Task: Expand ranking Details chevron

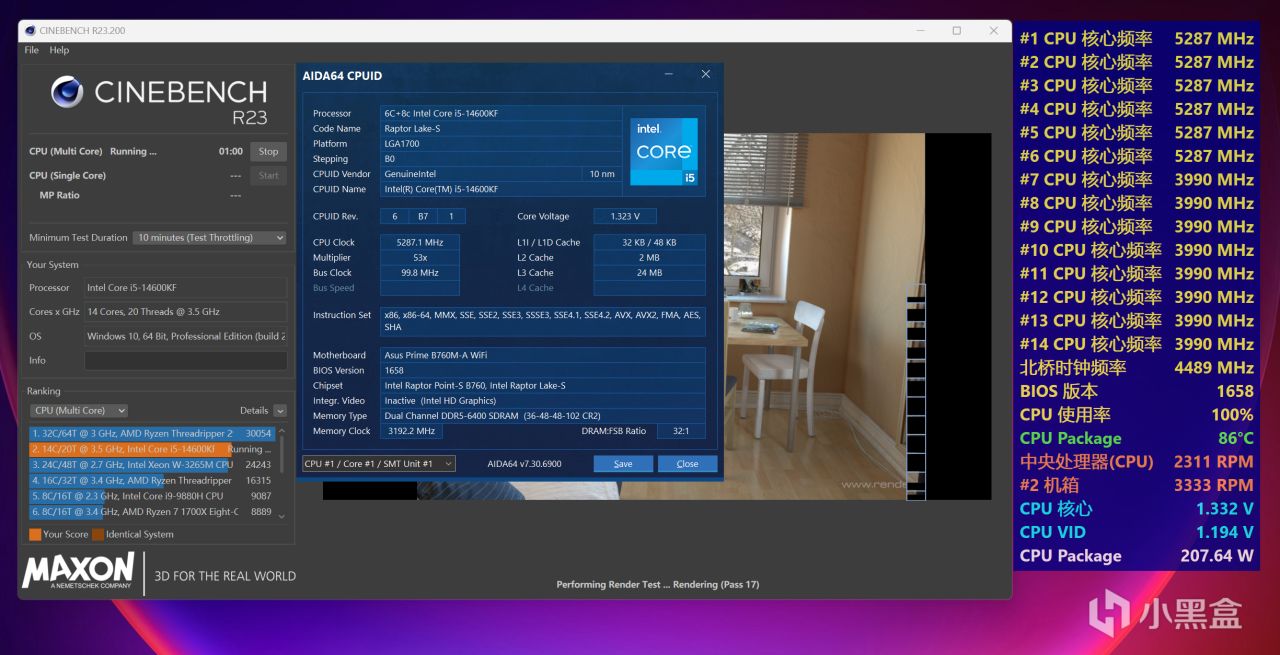Action: [280, 410]
